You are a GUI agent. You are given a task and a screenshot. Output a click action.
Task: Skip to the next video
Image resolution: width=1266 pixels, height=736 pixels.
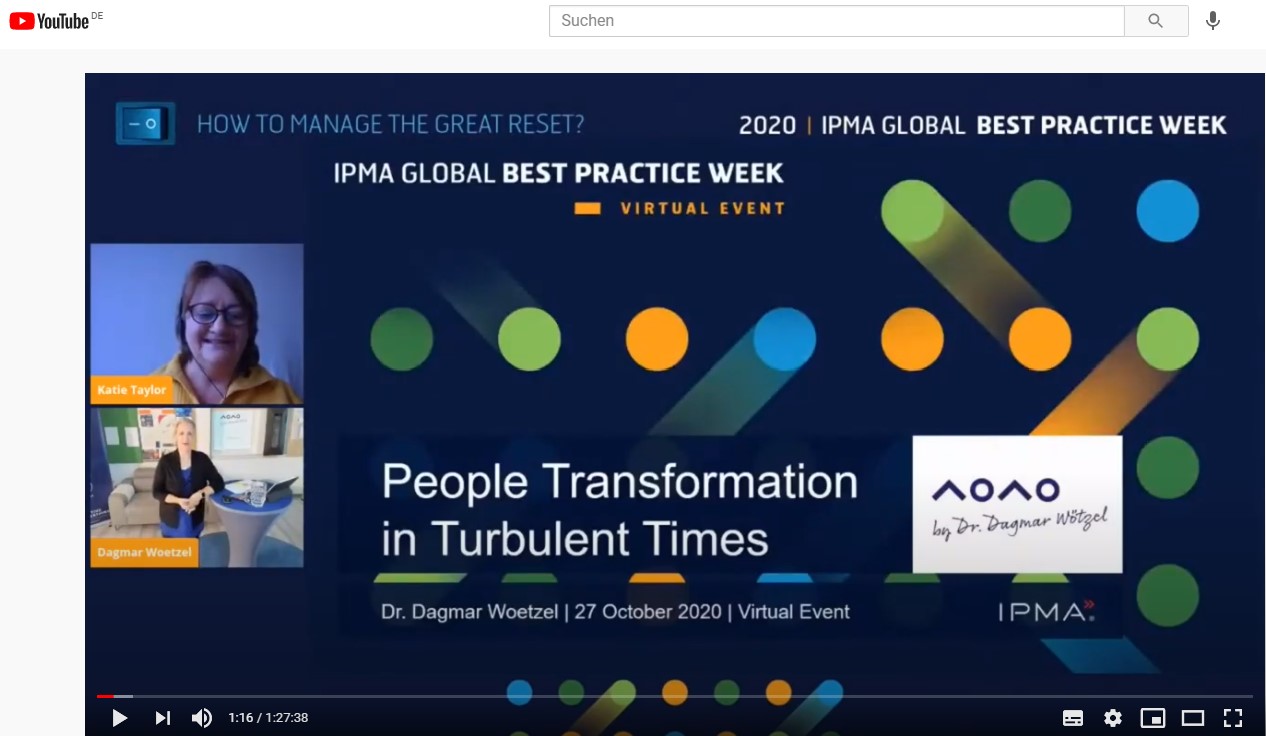click(x=162, y=718)
